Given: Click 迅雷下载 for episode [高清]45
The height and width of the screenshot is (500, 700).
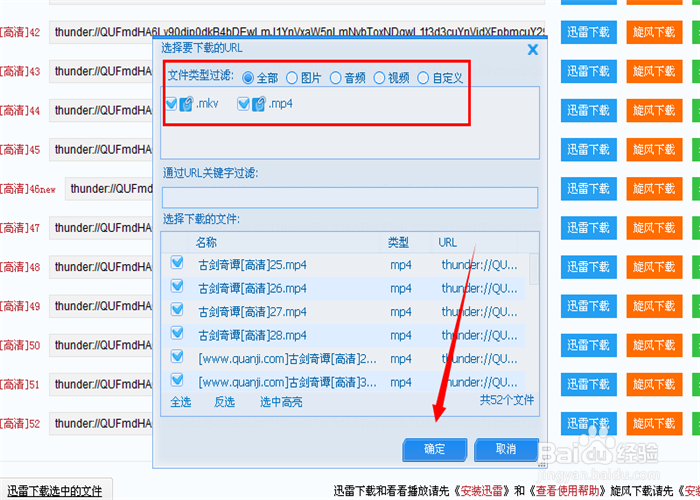Looking at the screenshot, I should 589,150.
